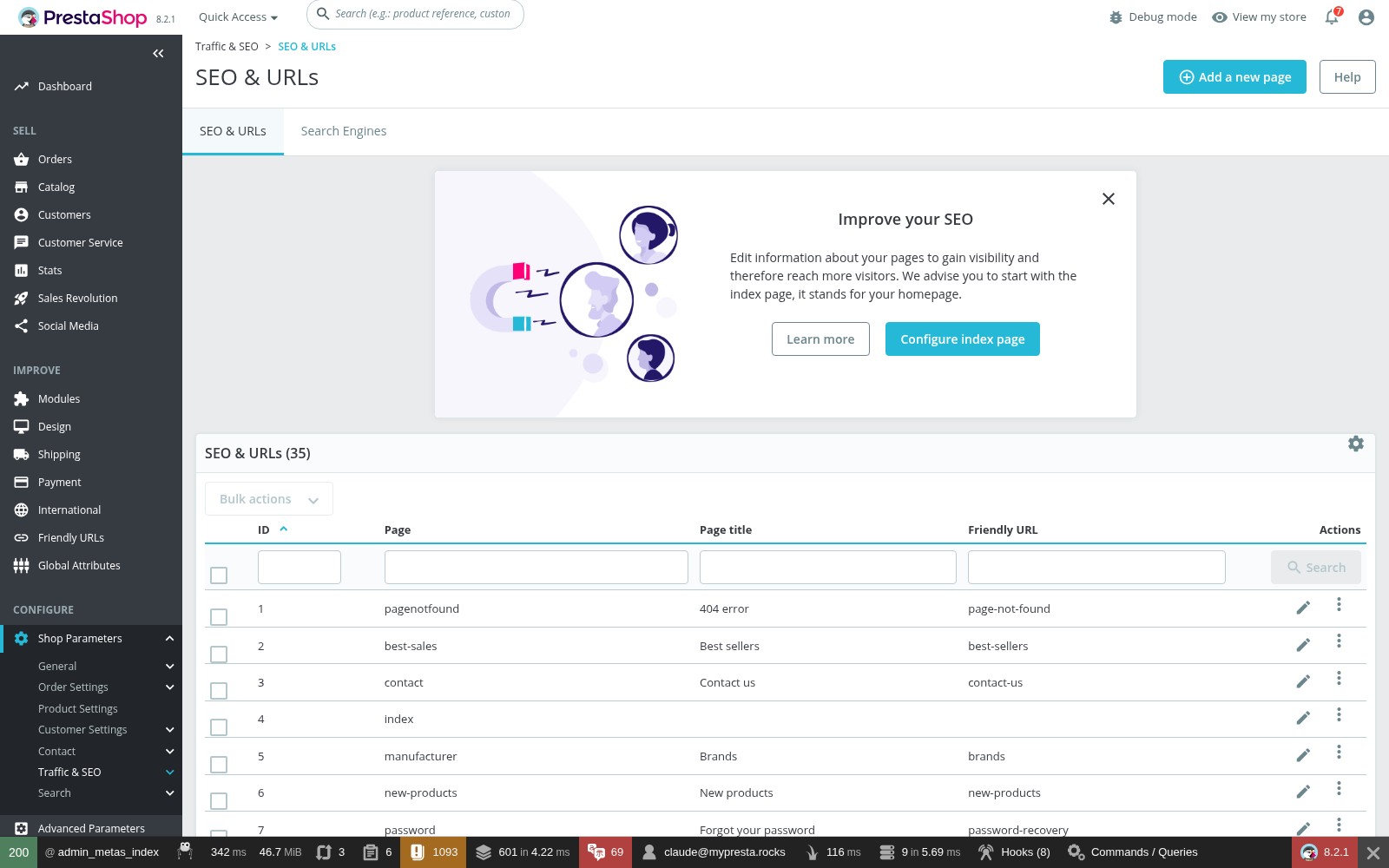Open more actions for manufacturer row

pos(1339,752)
